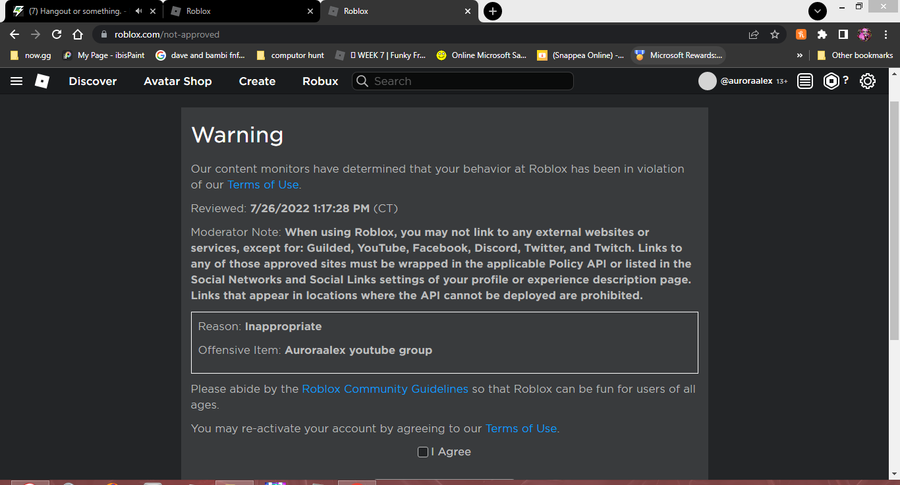This screenshot has height=485, width=900.
Task: Open the Avatar Shop menu item
Action: [x=178, y=81]
